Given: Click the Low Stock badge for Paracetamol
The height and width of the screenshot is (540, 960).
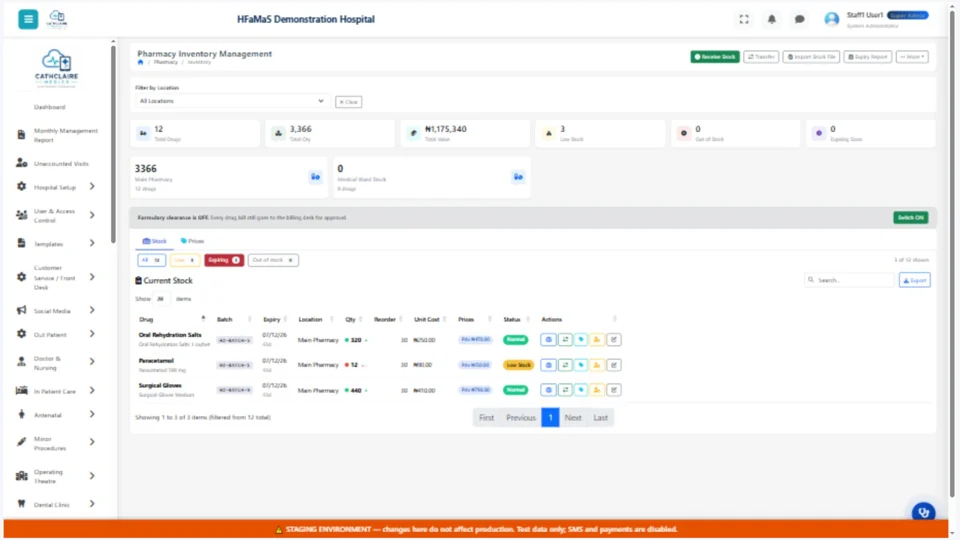Looking at the screenshot, I should click(518, 365).
